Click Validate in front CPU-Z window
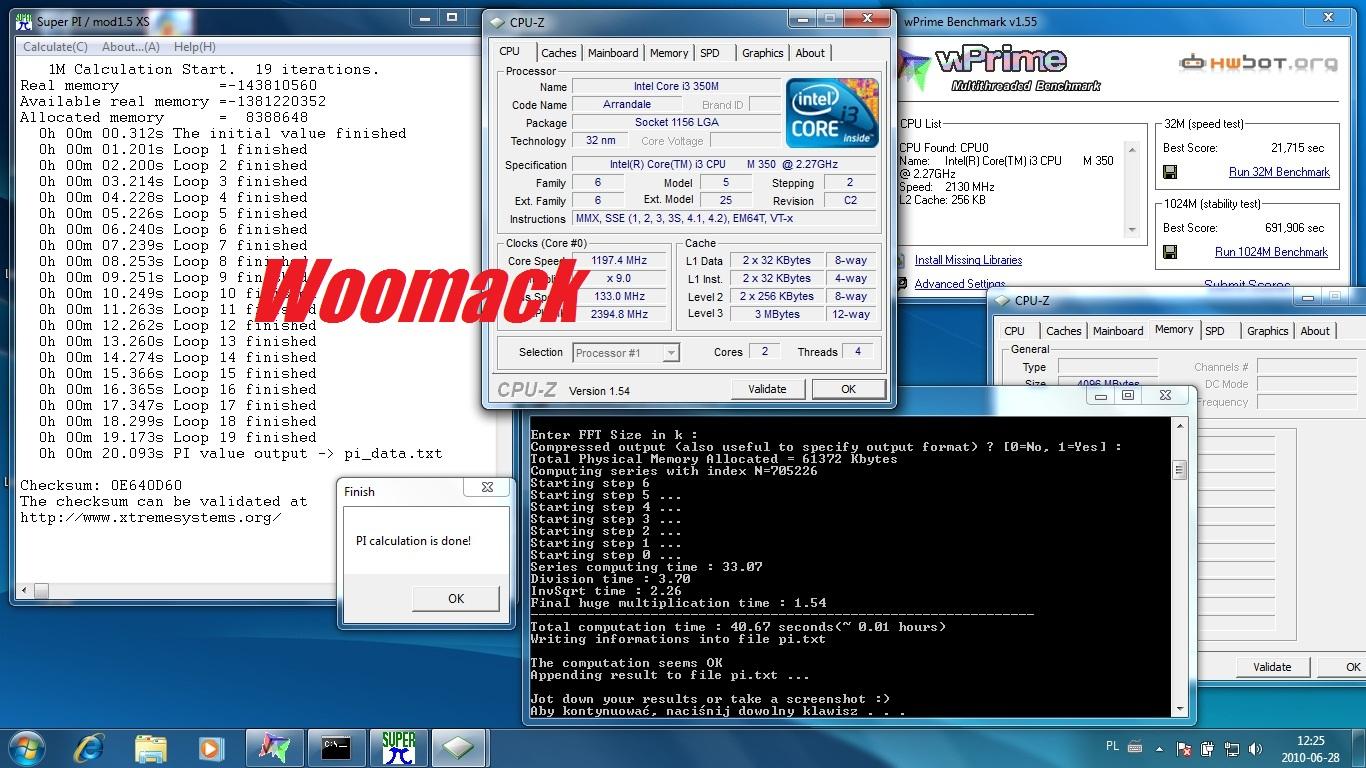Viewport: 1366px width, 768px height. pyautogui.click(x=768, y=389)
